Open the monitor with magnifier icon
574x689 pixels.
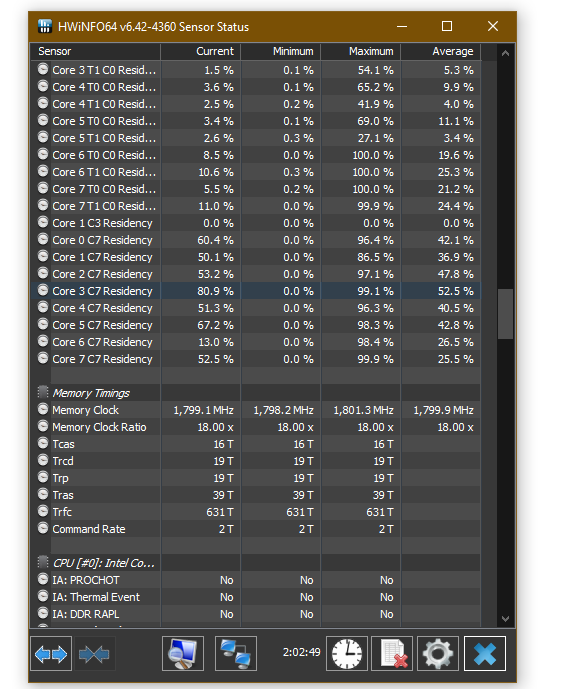pyautogui.click(x=183, y=654)
